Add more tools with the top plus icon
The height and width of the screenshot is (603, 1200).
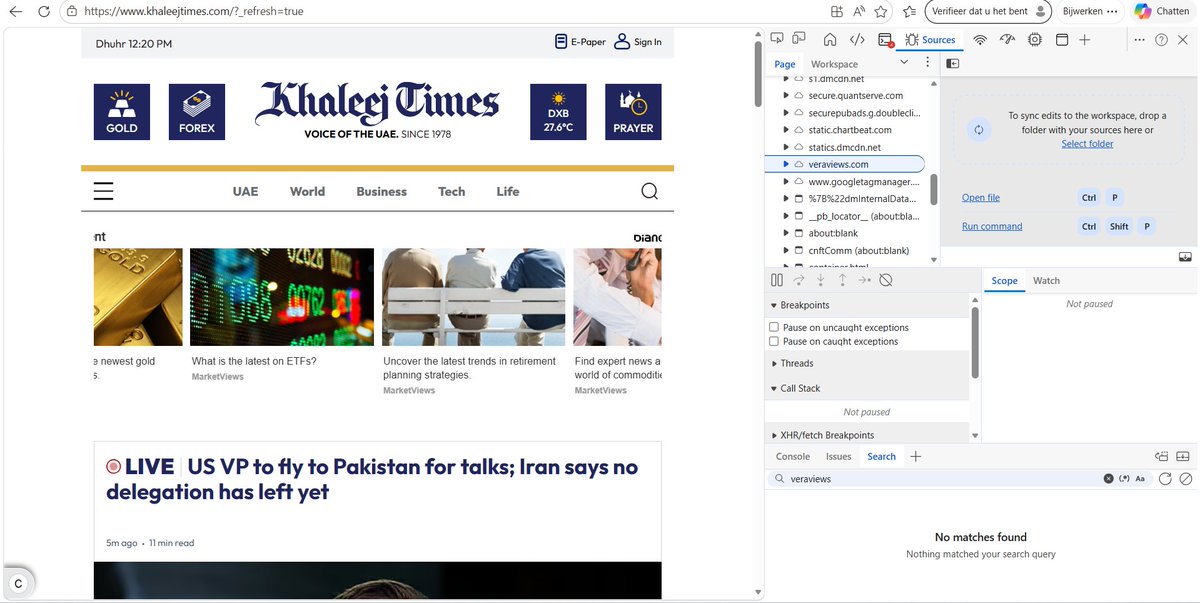point(1084,40)
